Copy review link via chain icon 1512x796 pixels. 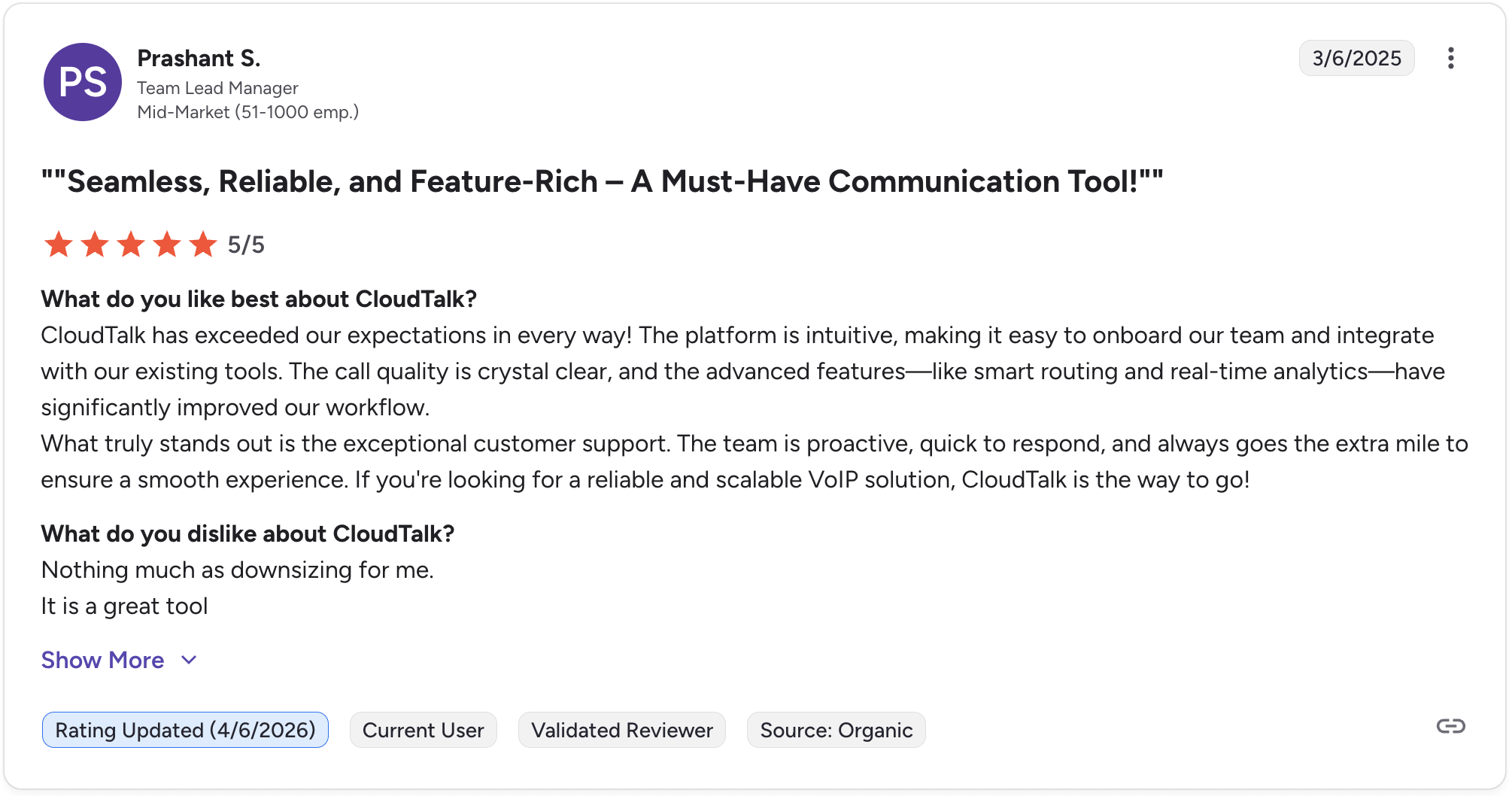point(1450,726)
